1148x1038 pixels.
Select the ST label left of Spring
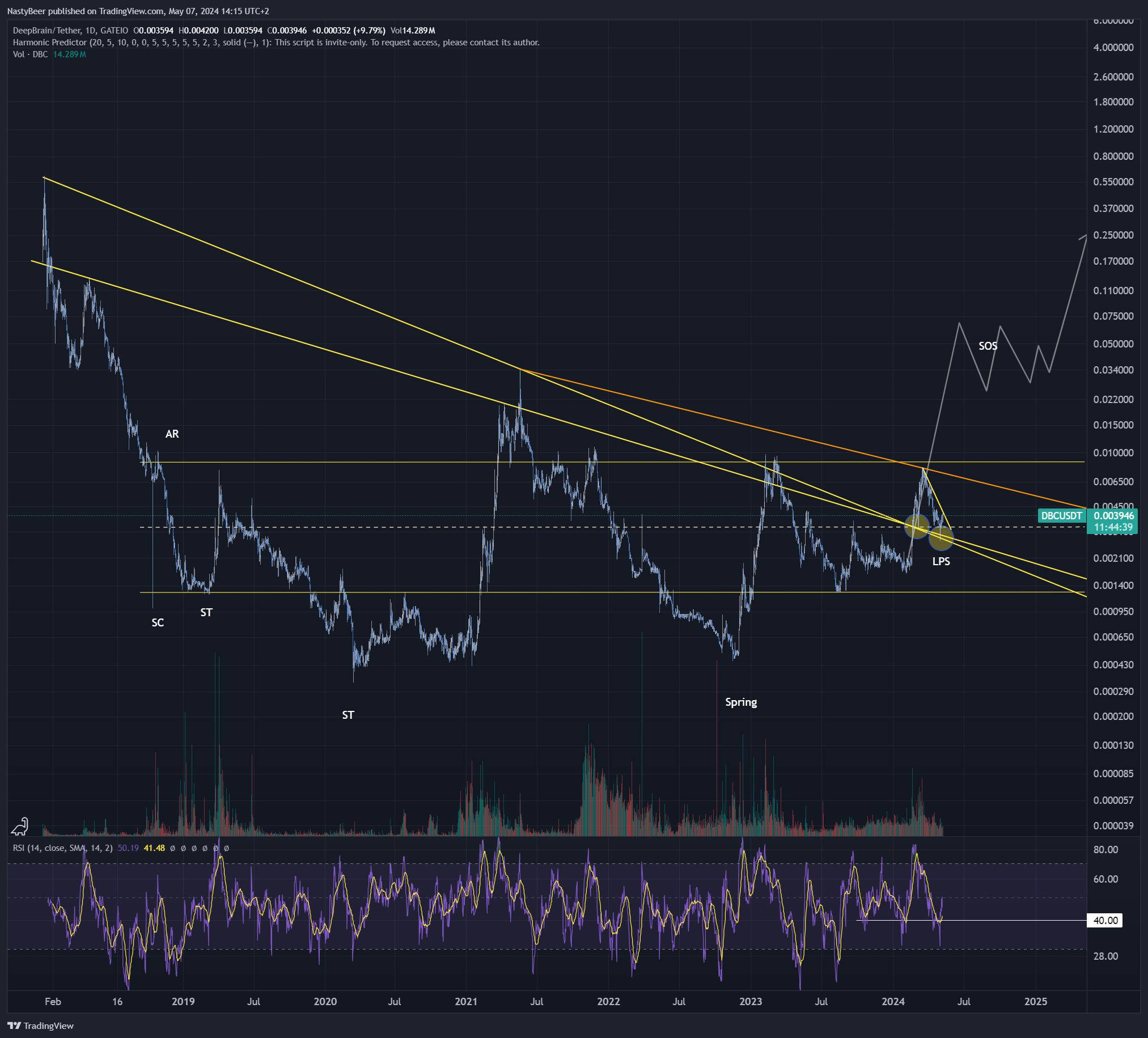point(348,715)
